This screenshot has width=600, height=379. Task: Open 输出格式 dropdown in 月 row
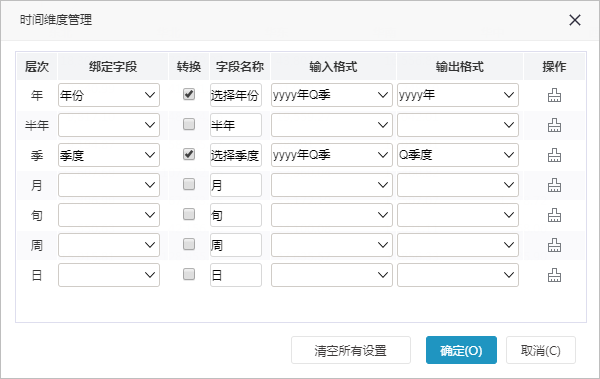click(458, 185)
